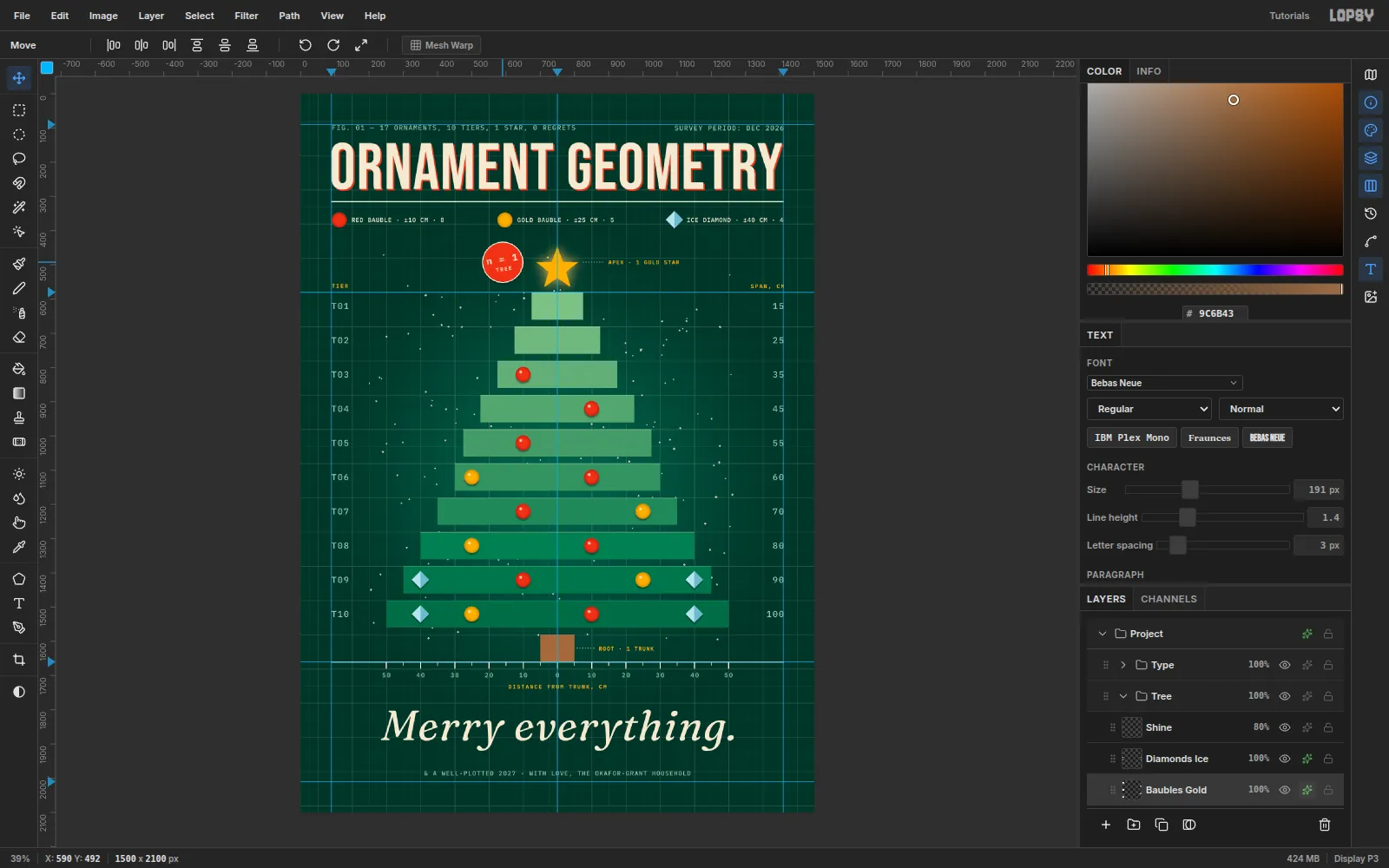Select the Eraser tool

point(19,337)
